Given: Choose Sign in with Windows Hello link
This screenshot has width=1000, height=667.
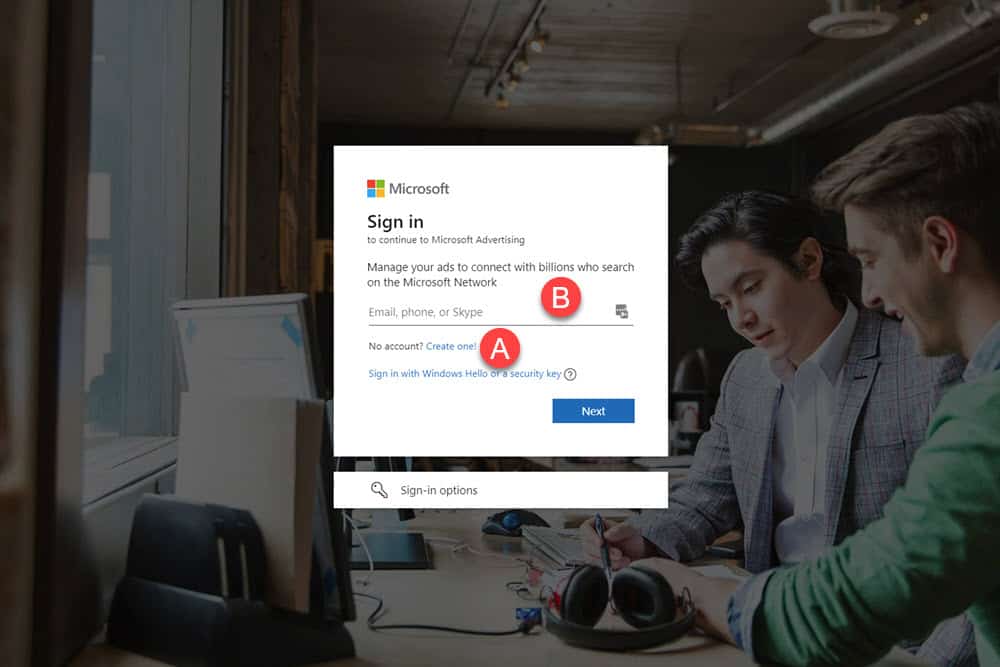Looking at the screenshot, I should coord(465,374).
